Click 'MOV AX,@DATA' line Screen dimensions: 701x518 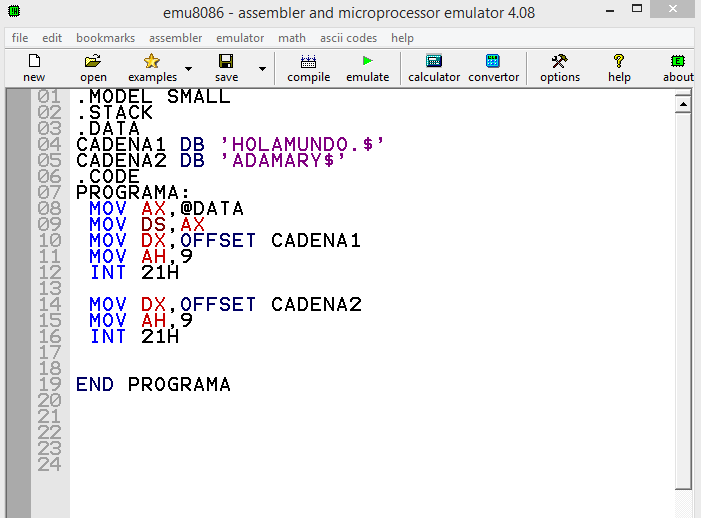click(x=166, y=209)
